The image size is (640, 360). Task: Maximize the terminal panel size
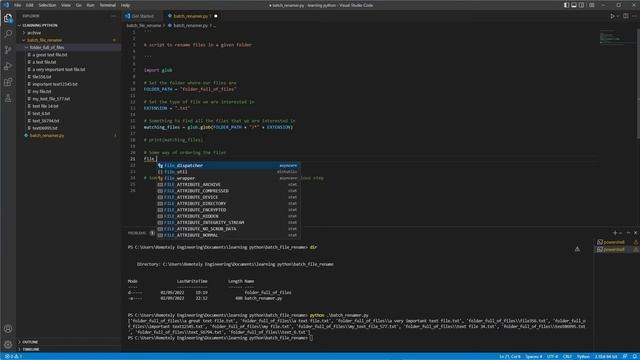tap(628, 233)
